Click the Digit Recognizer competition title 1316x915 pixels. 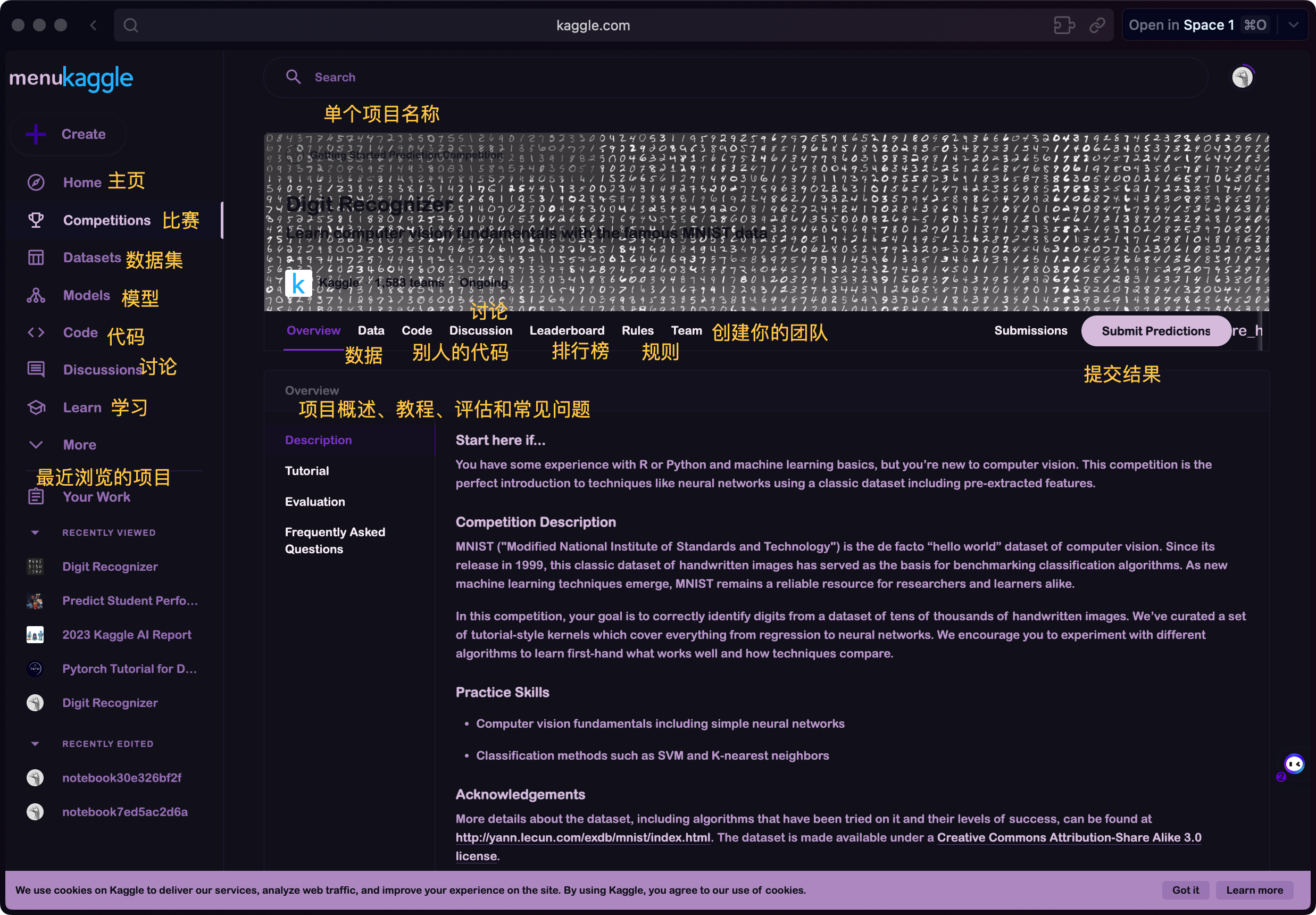[369, 204]
